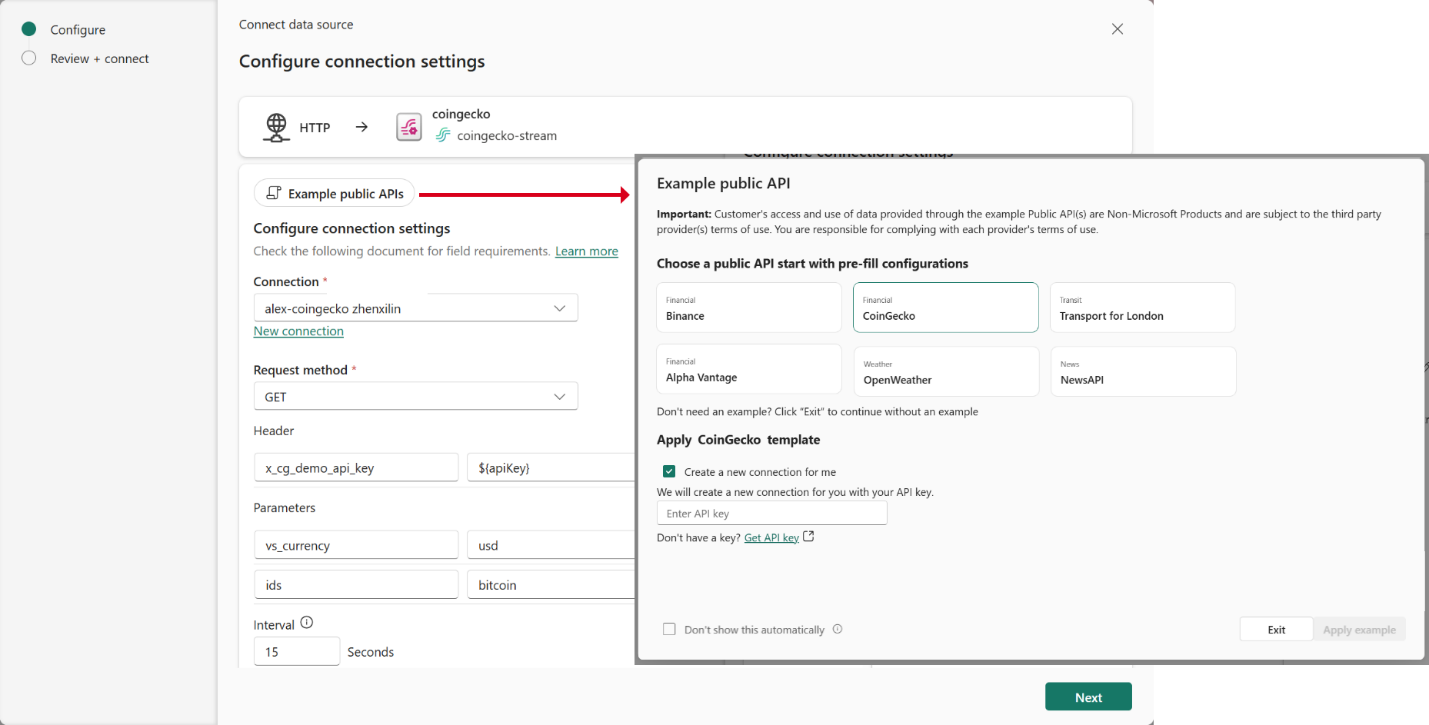Click the Interval seconds value field
The image size is (1429, 725).
[x=296, y=650]
